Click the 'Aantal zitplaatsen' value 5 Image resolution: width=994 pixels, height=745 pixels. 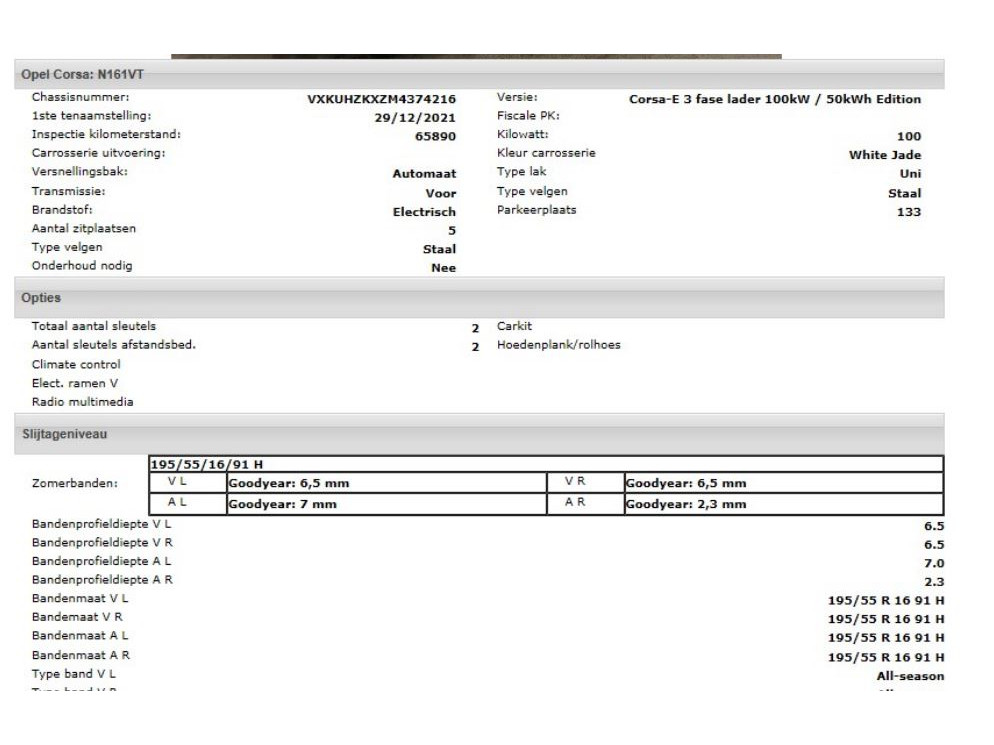click(x=452, y=231)
